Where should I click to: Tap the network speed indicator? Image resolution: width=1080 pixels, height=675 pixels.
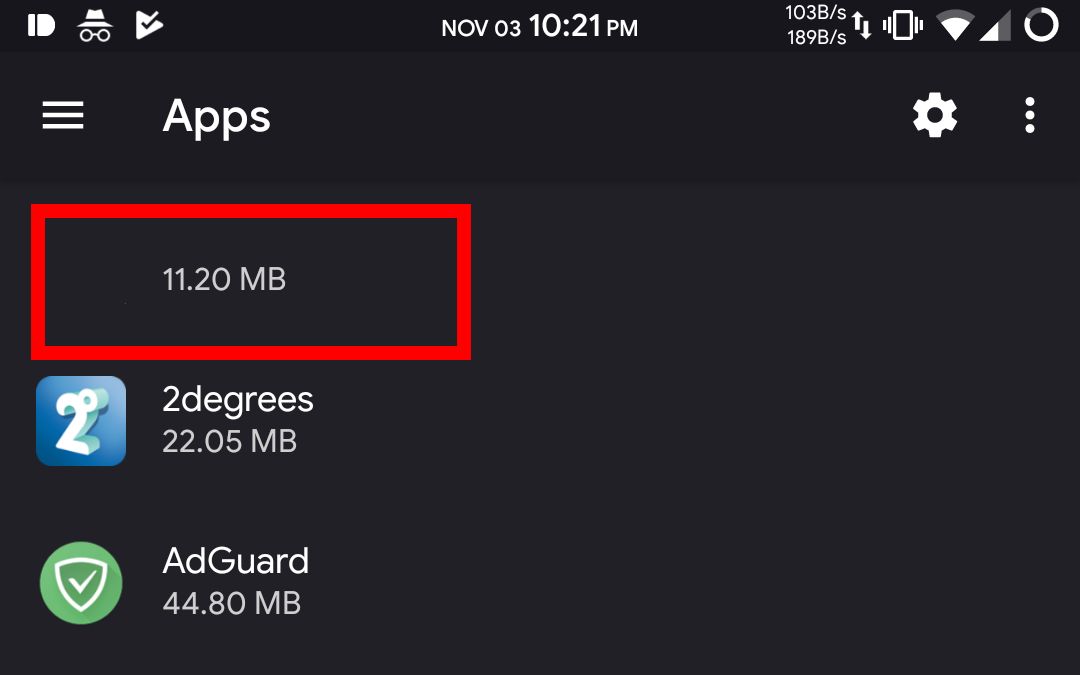816,25
